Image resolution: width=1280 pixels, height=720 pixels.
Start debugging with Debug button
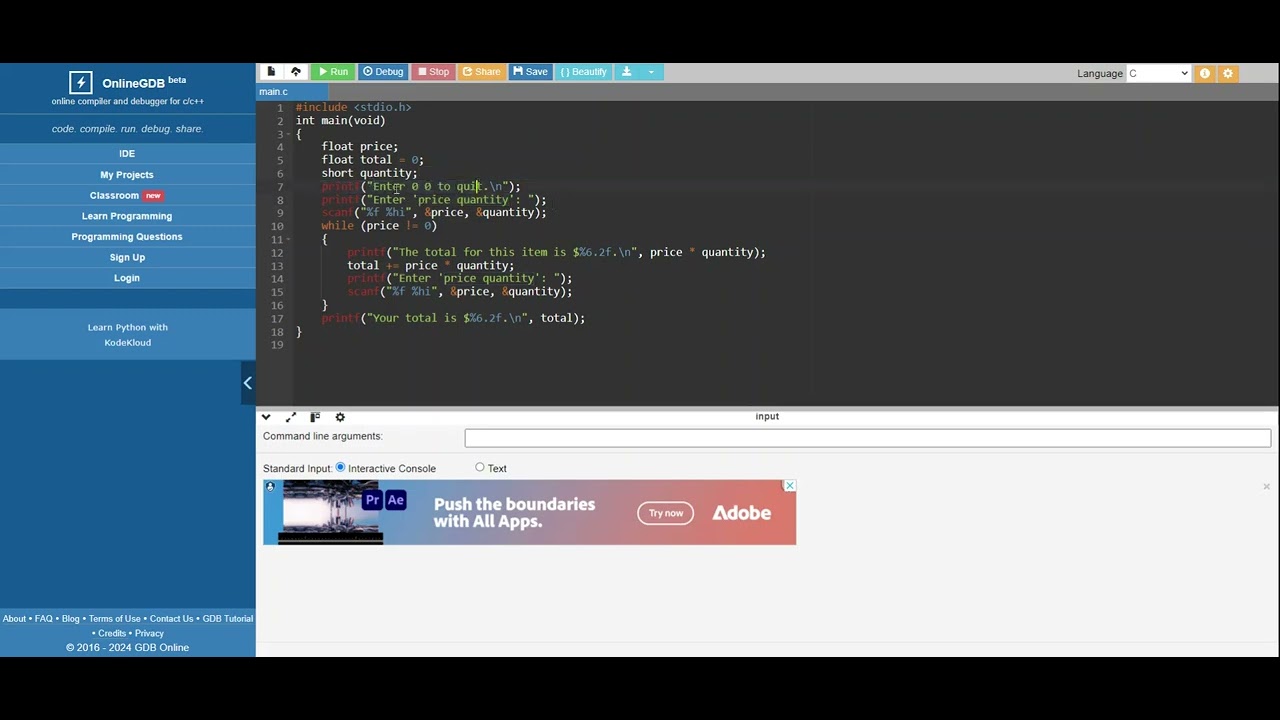pyautogui.click(x=383, y=72)
